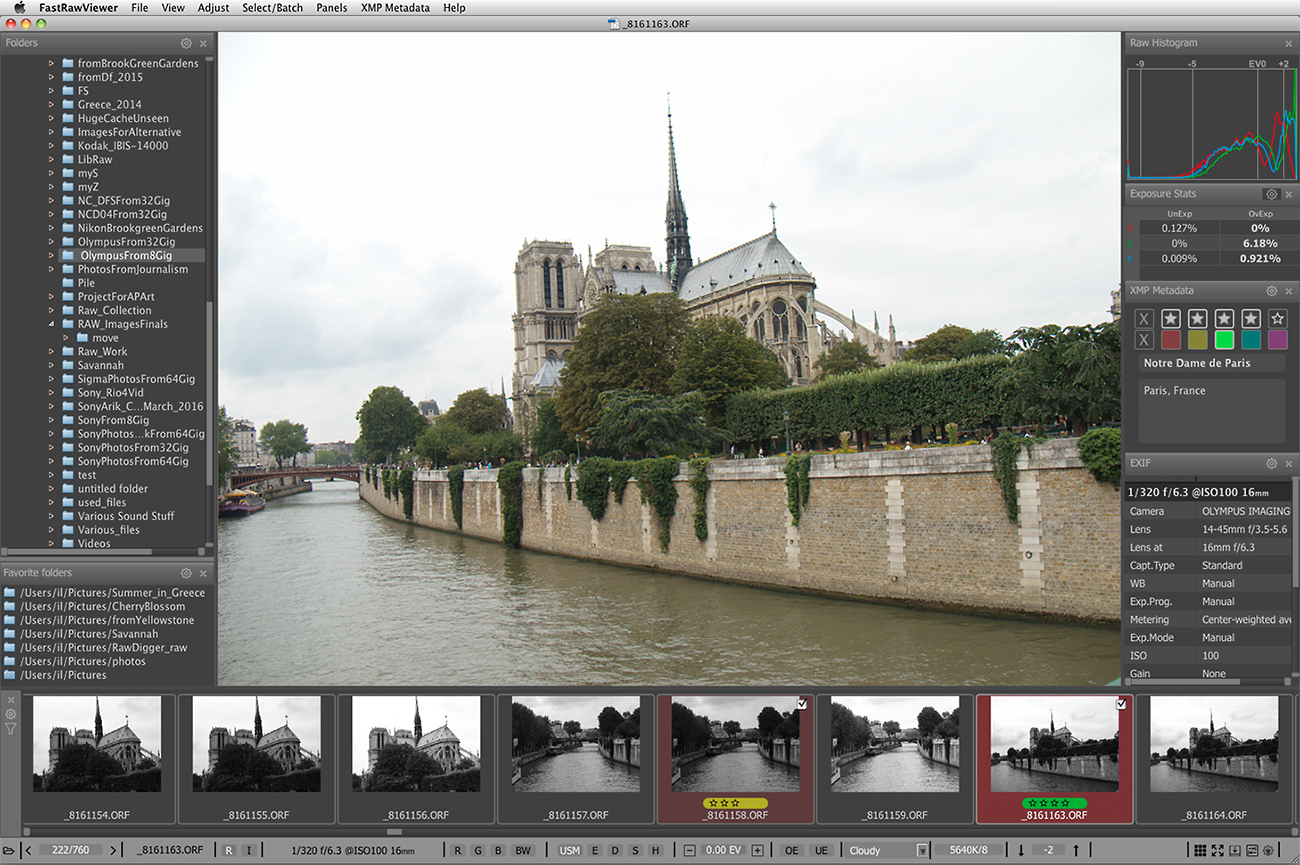Toggle fullscreen with the expand arrows icon
1300x865 pixels.
1218,850
